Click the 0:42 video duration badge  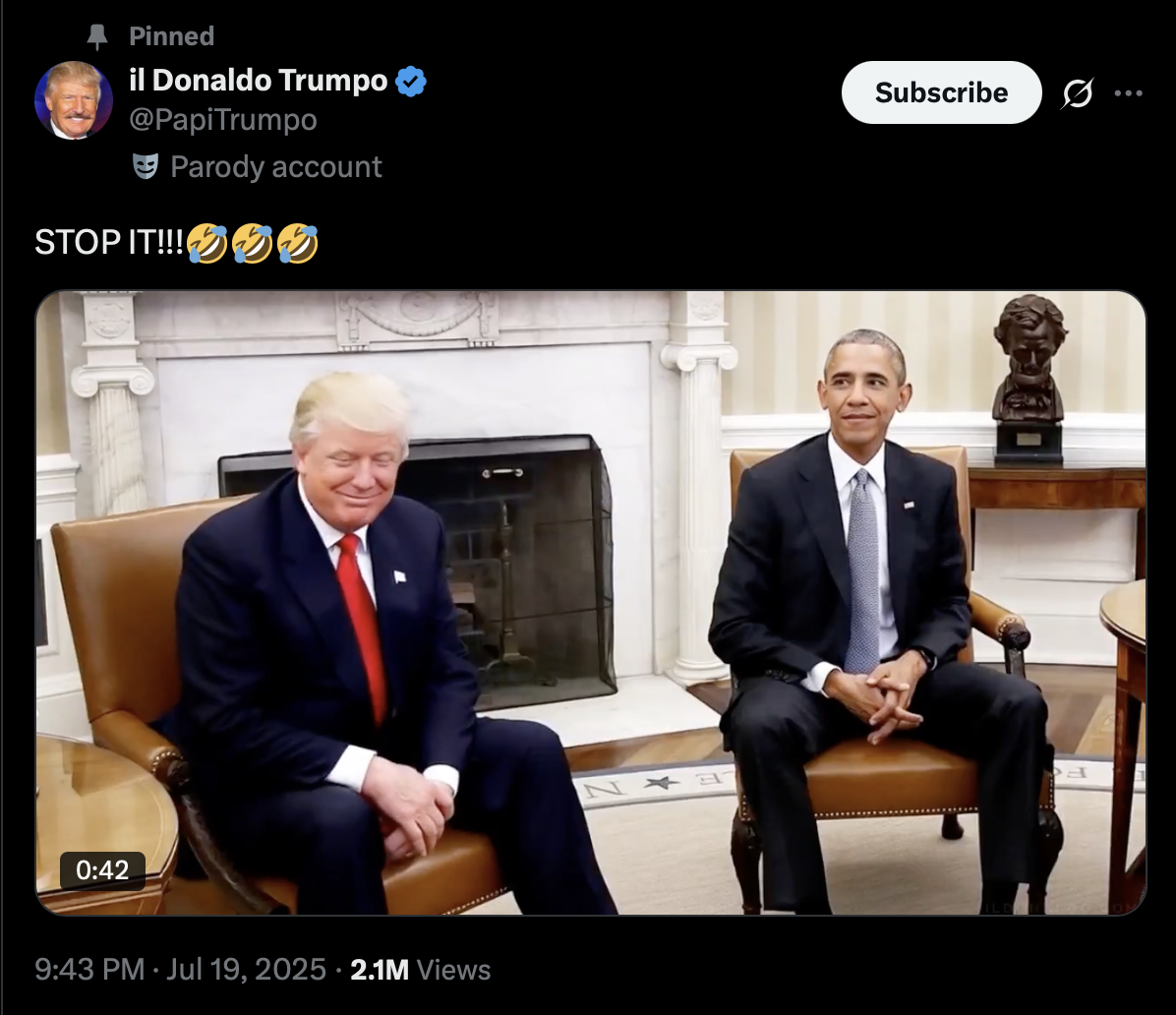102,870
